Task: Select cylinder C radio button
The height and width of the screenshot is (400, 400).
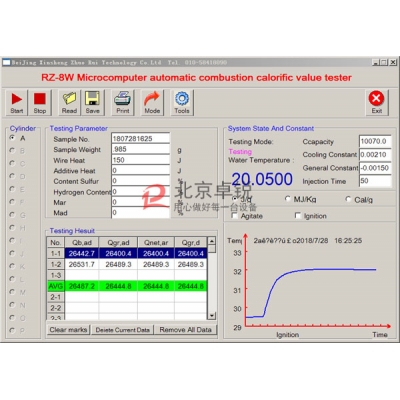Action: point(13,163)
